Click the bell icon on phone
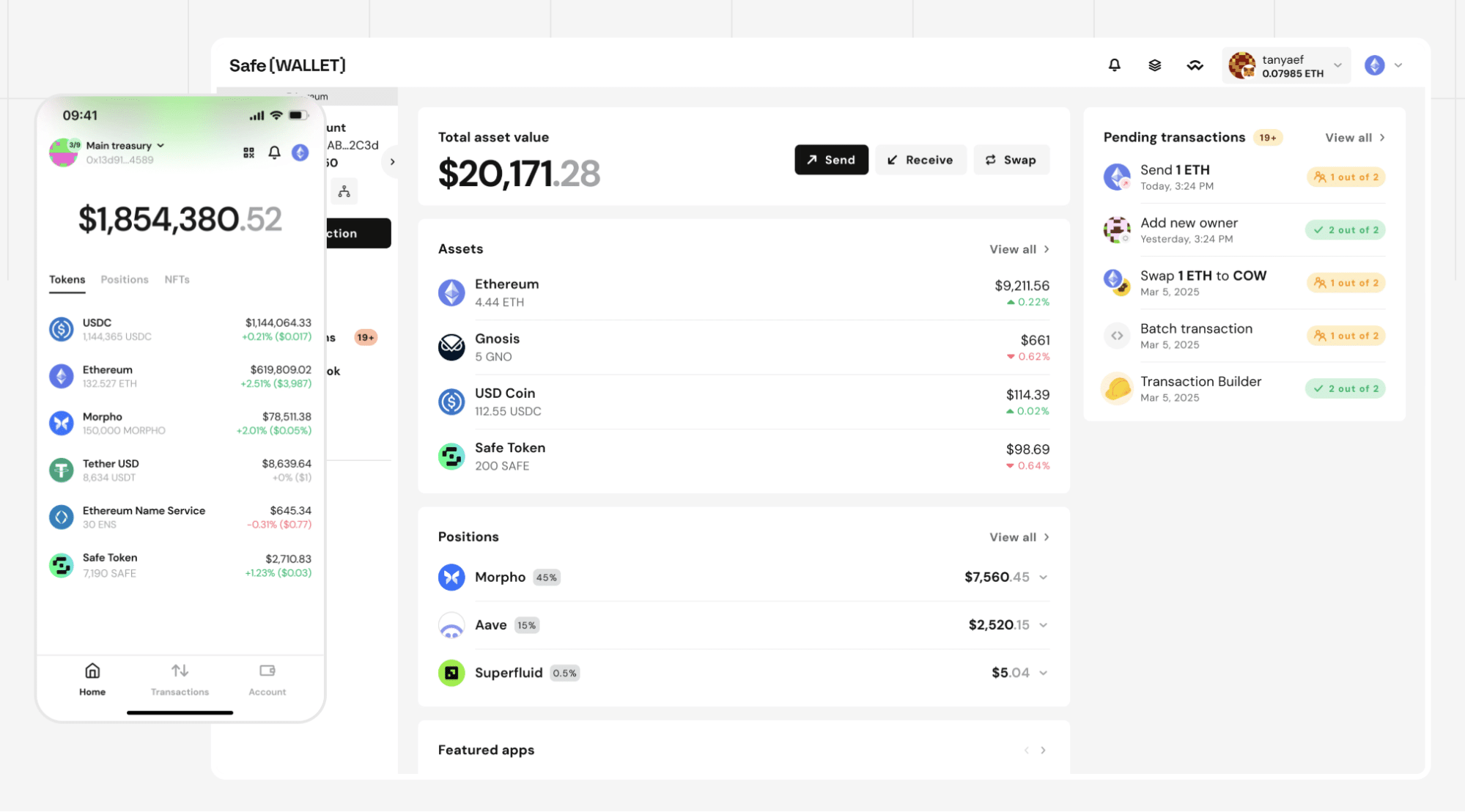The image size is (1465, 812). 274,152
